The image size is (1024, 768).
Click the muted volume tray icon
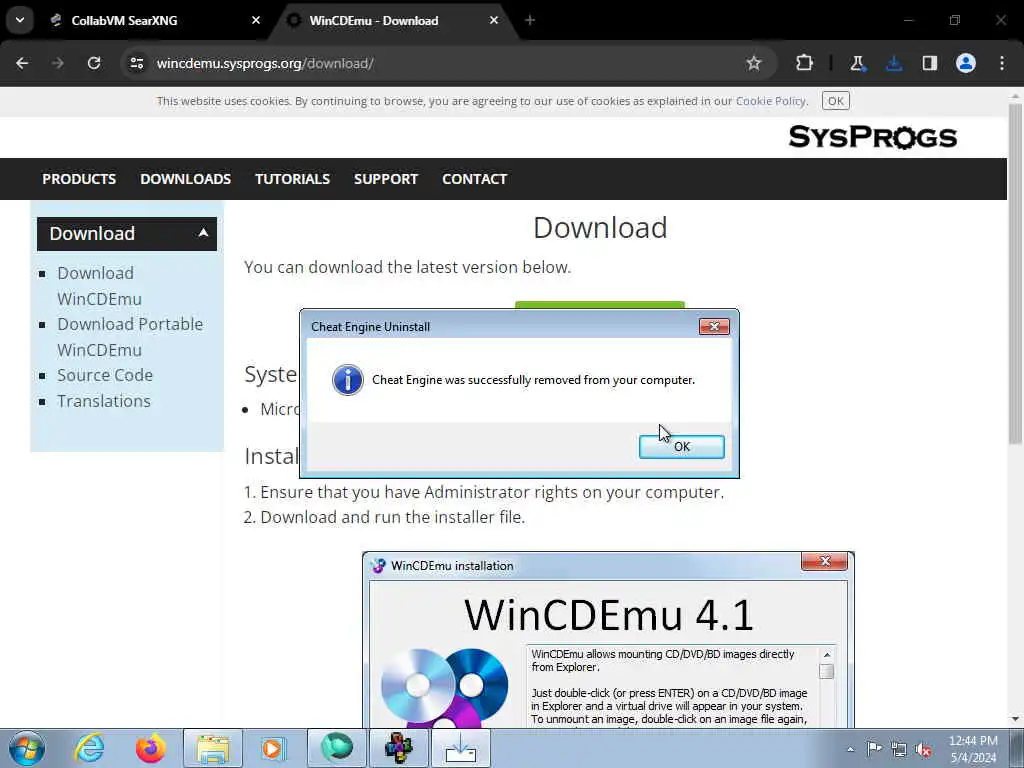(x=923, y=750)
